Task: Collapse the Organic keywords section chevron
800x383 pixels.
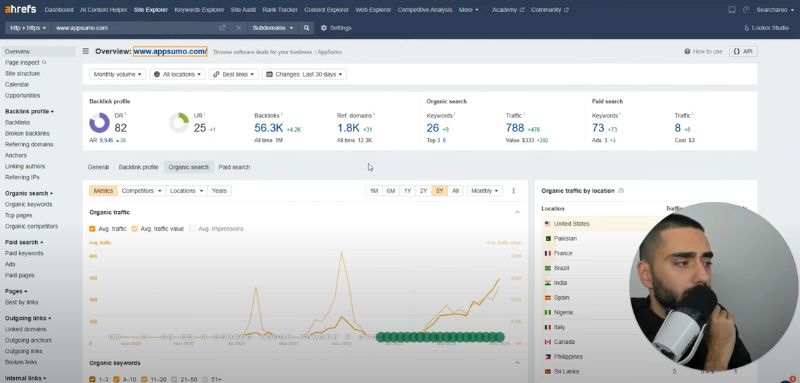Action: (x=517, y=363)
